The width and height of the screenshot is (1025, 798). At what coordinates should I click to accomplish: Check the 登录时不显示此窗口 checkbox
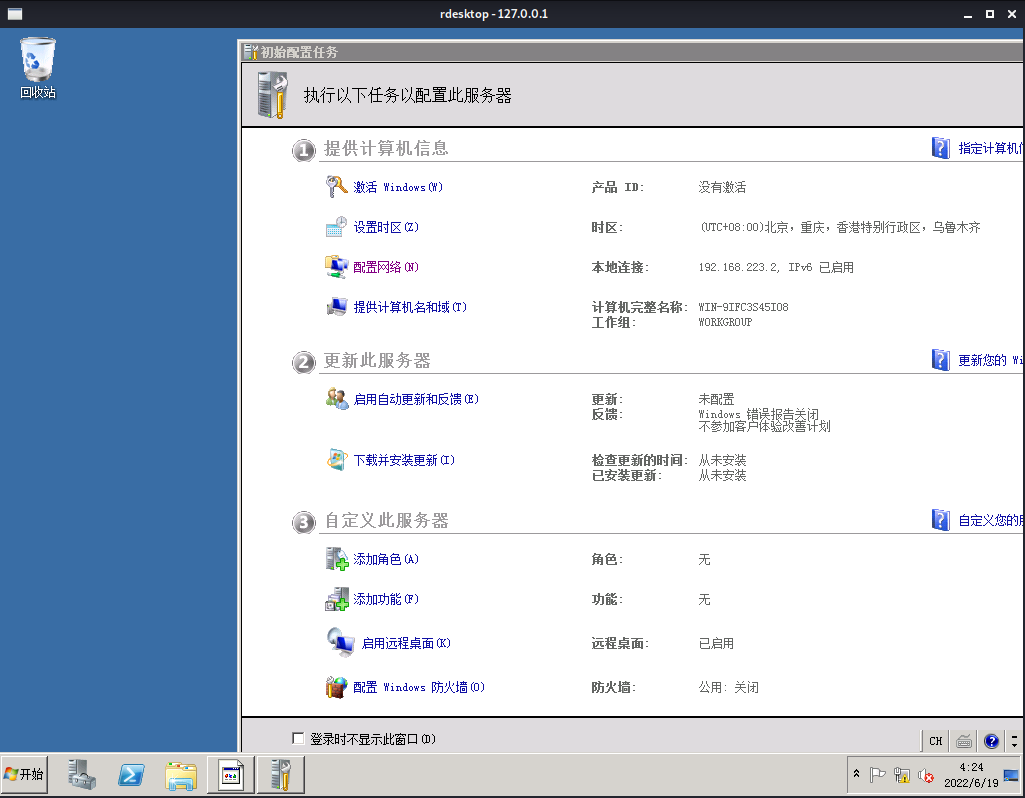pos(297,738)
